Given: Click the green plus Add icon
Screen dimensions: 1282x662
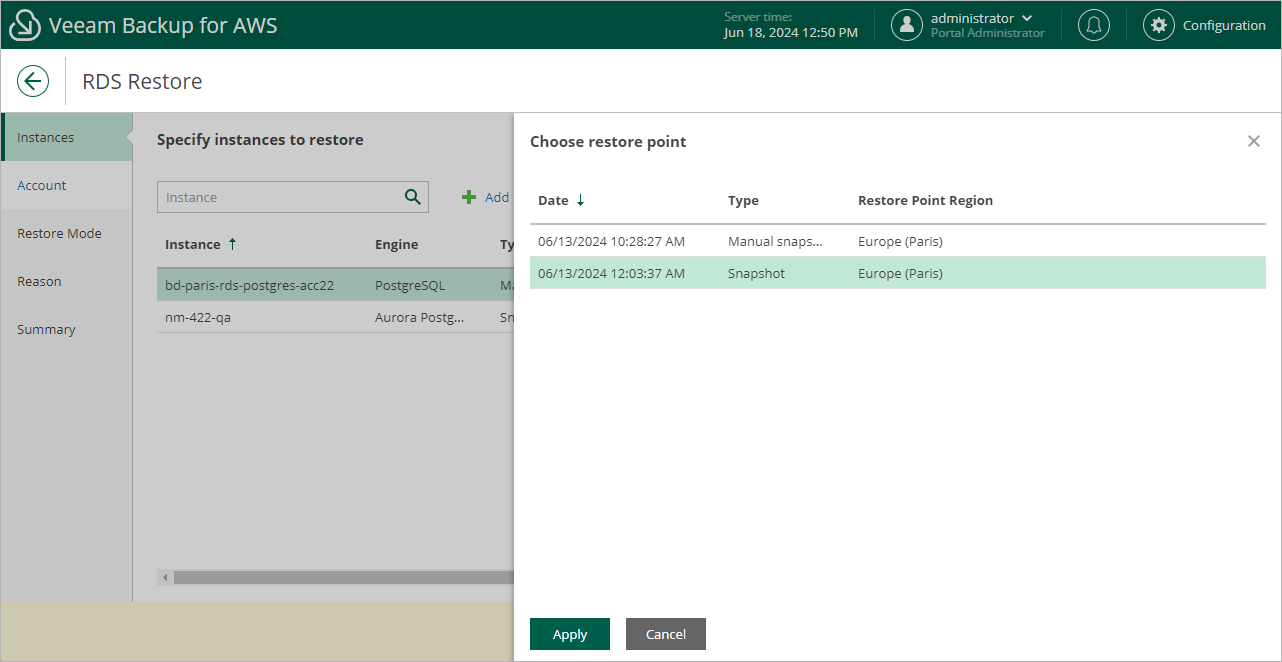Looking at the screenshot, I should click(x=468, y=197).
